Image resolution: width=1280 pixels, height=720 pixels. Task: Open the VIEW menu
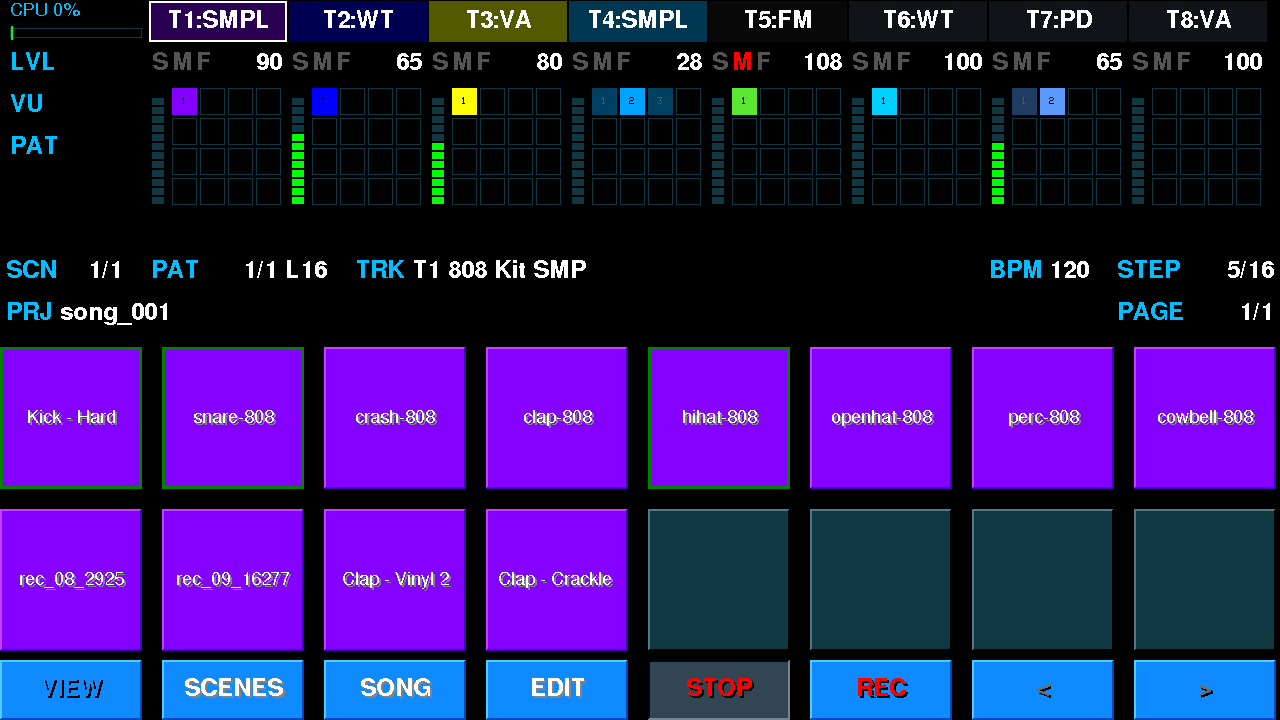pos(71,689)
